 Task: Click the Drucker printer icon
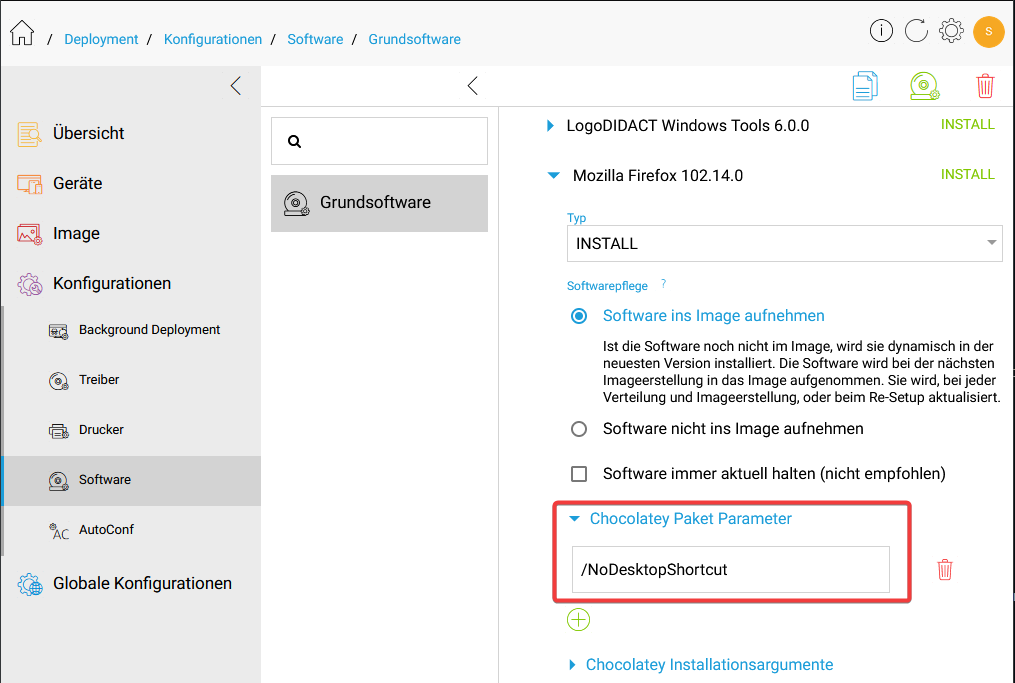[58, 431]
